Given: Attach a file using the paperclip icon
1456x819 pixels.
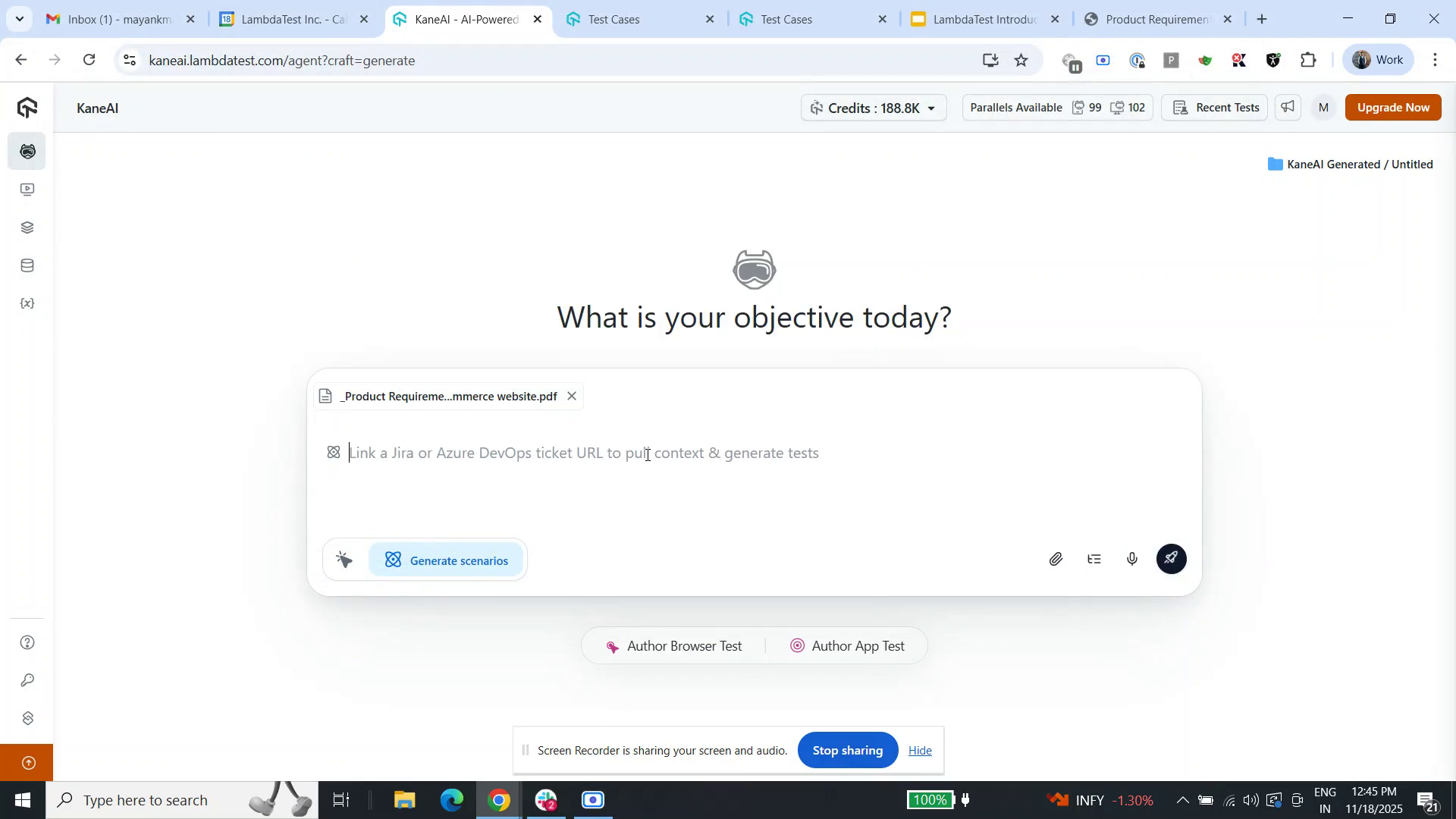Looking at the screenshot, I should (x=1055, y=559).
